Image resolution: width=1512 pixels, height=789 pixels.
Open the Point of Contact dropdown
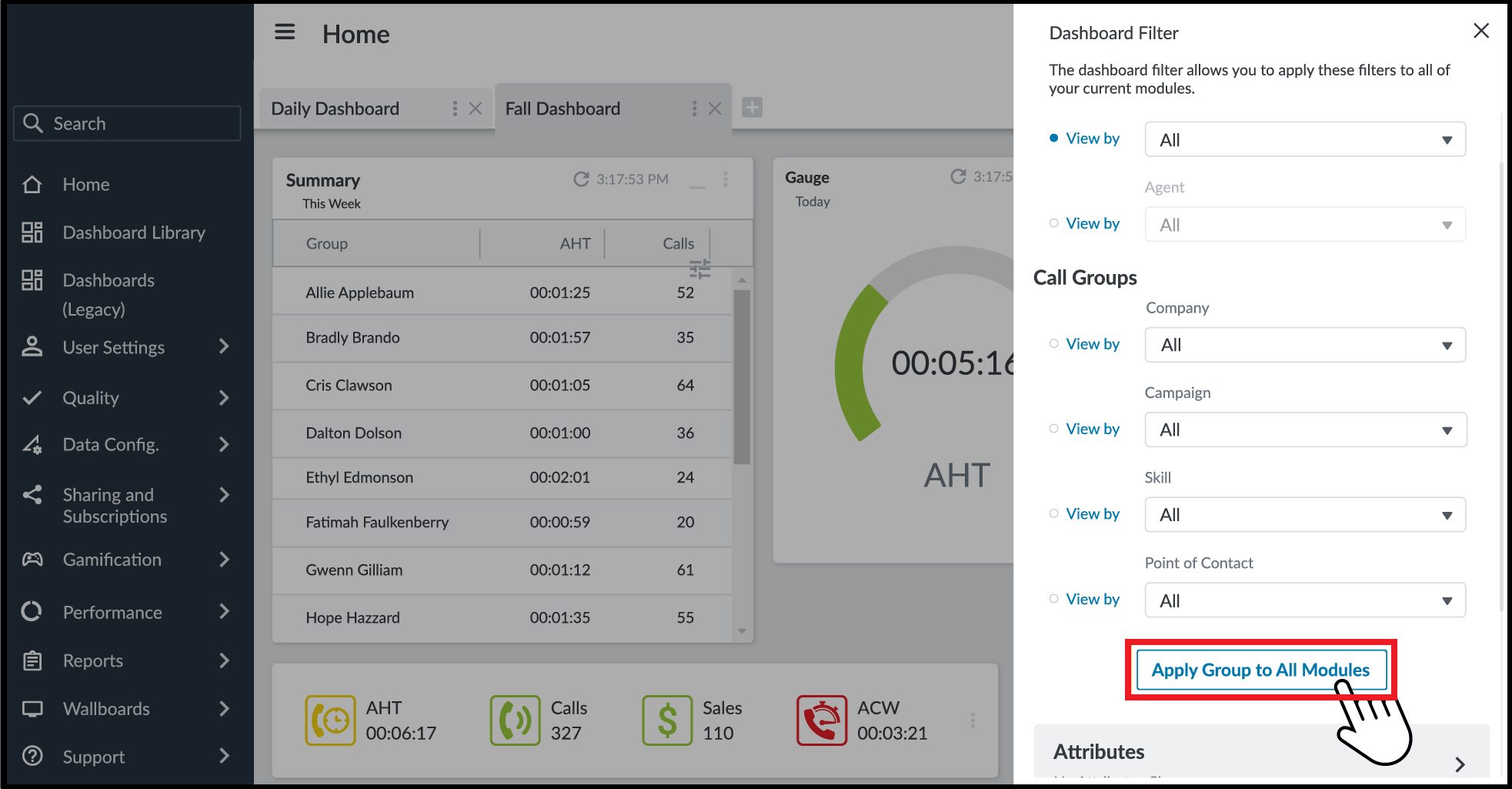pyautogui.click(x=1305, y=600)
